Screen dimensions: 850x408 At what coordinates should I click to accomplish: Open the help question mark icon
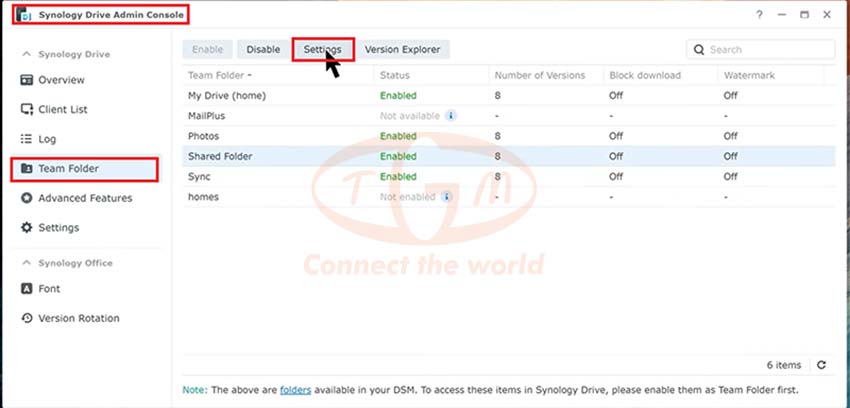[x=759, y=15]
